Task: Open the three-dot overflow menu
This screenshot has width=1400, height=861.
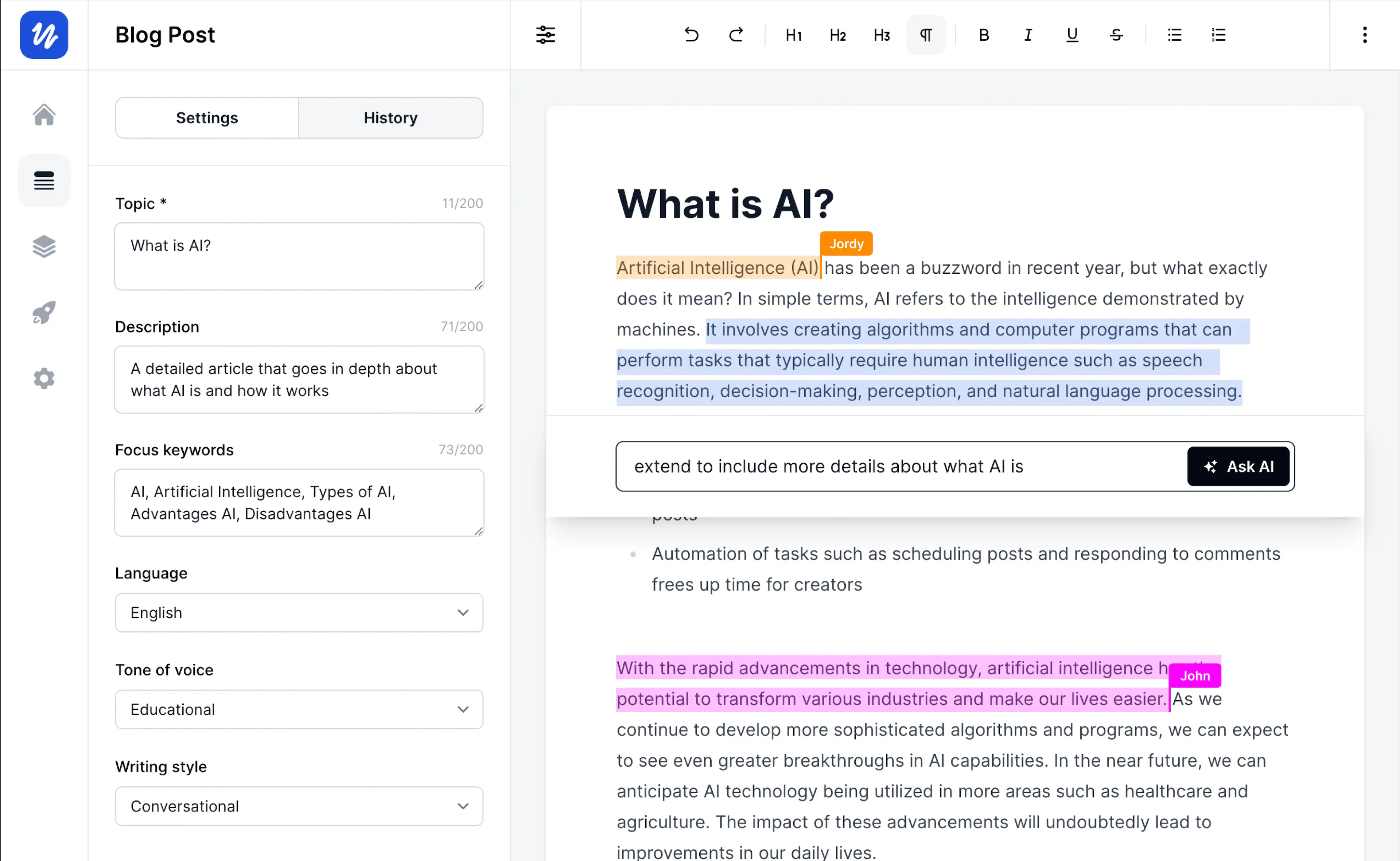Action: point(1365,35)
